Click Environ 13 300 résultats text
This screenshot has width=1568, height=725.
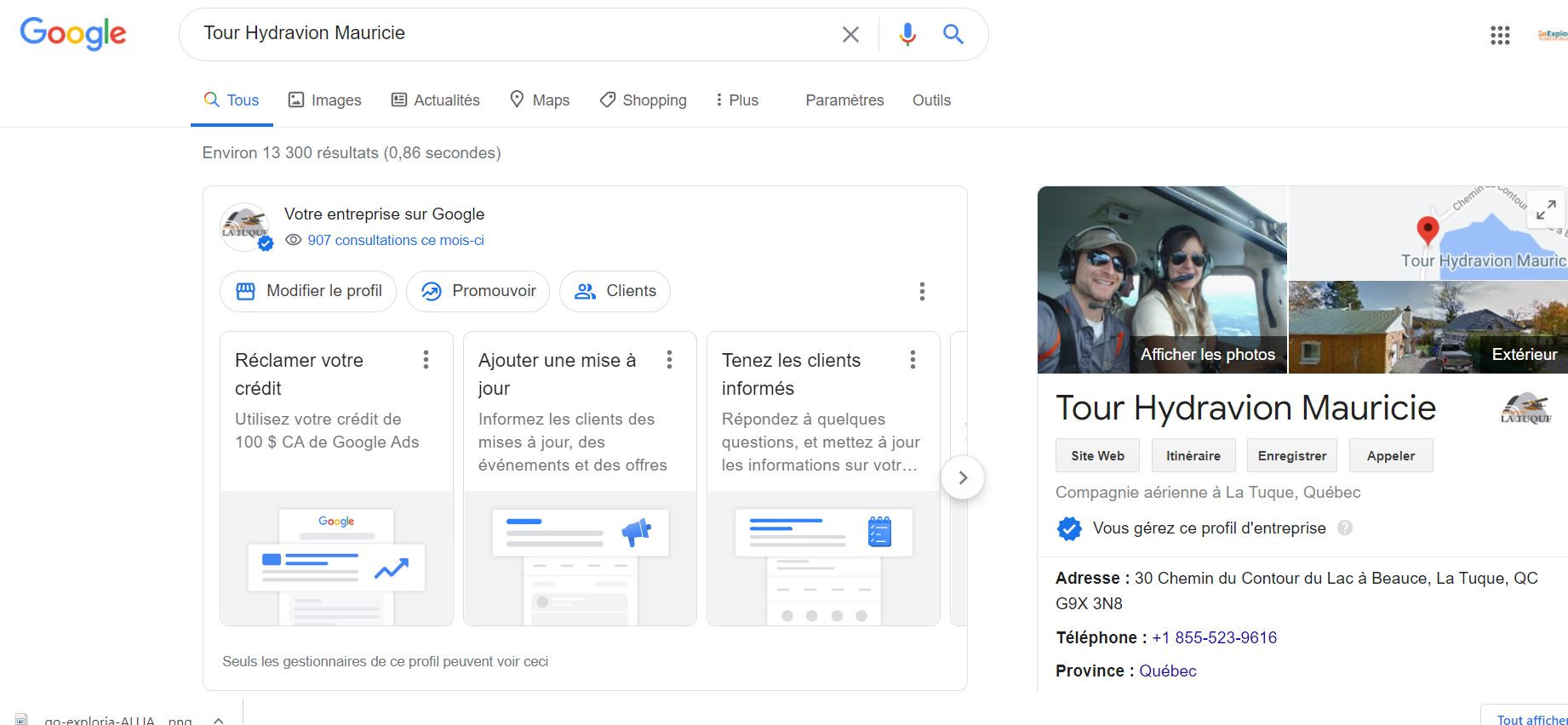pyautogui.click(x=352, y=153)
